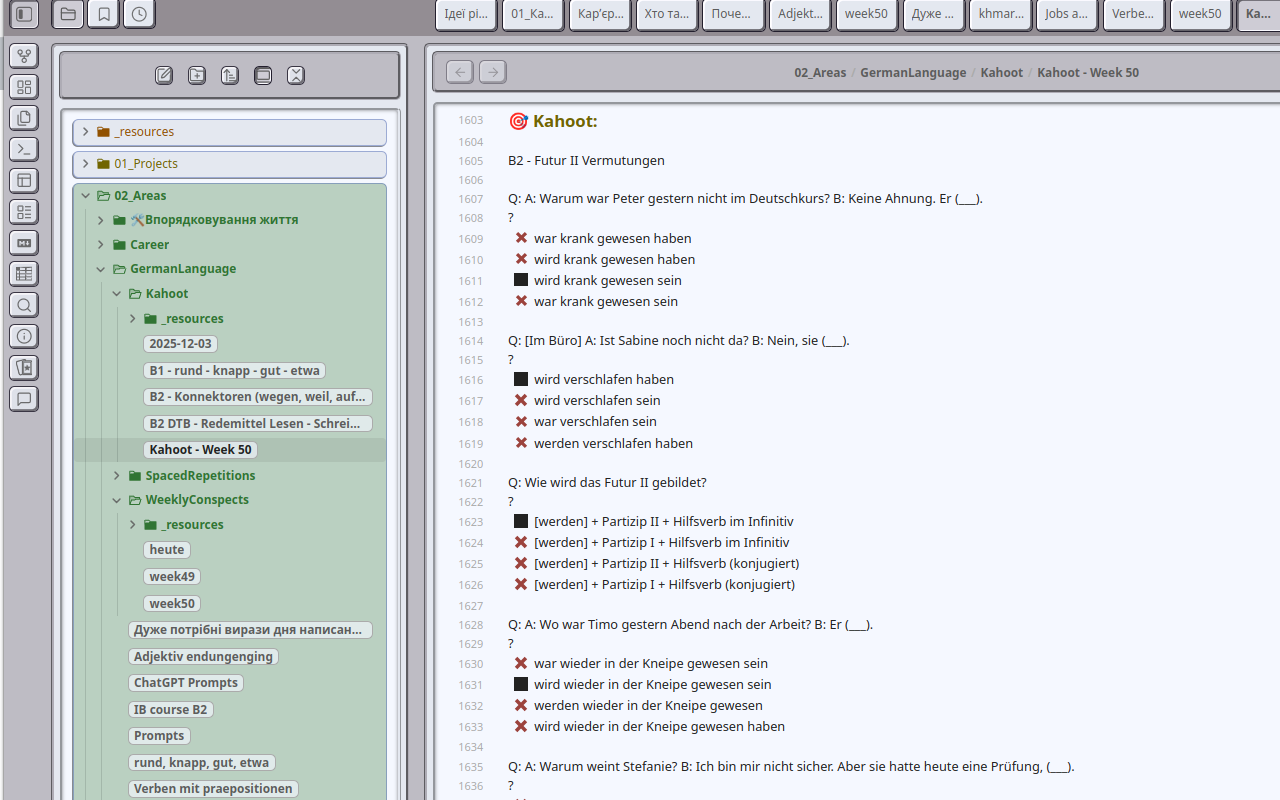Open the file explorer folder icon tab

67,15
